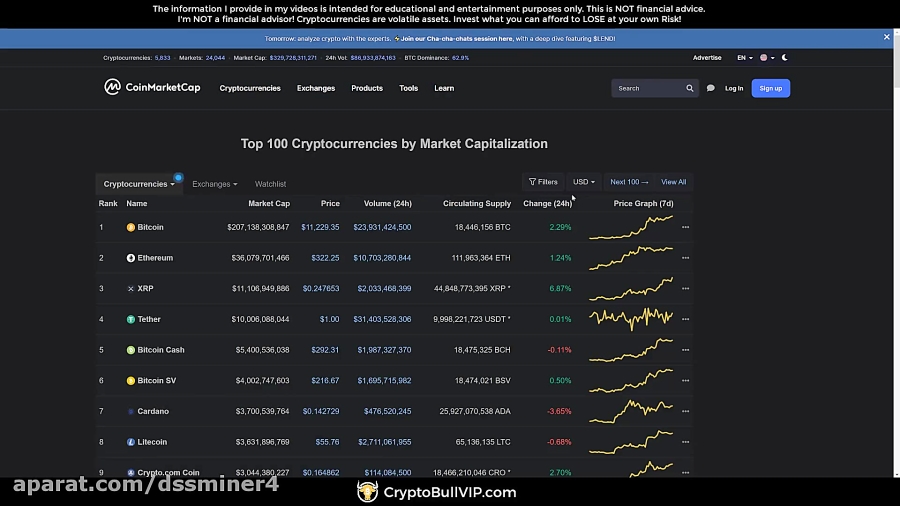Click the Tether coin icon
The image size is (900, 506).
(x=131, y=320)
